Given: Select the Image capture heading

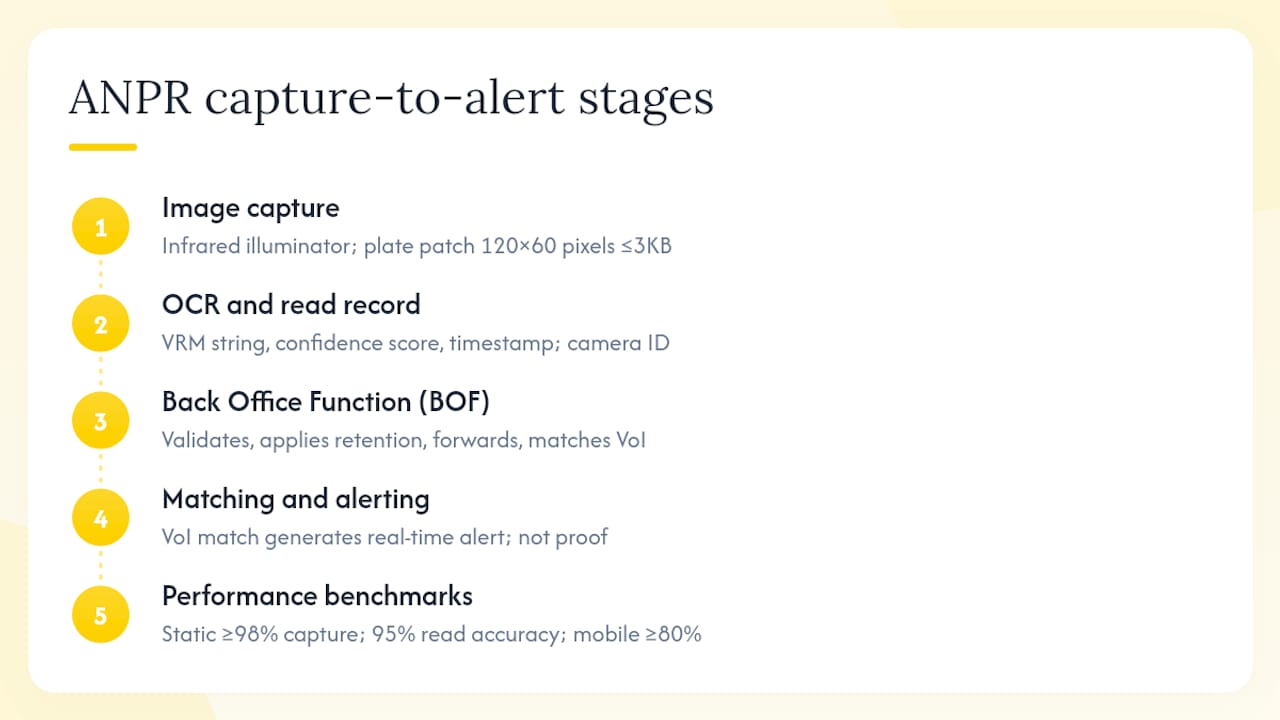Looking at the screenshot, I should (x=251, y=208).
